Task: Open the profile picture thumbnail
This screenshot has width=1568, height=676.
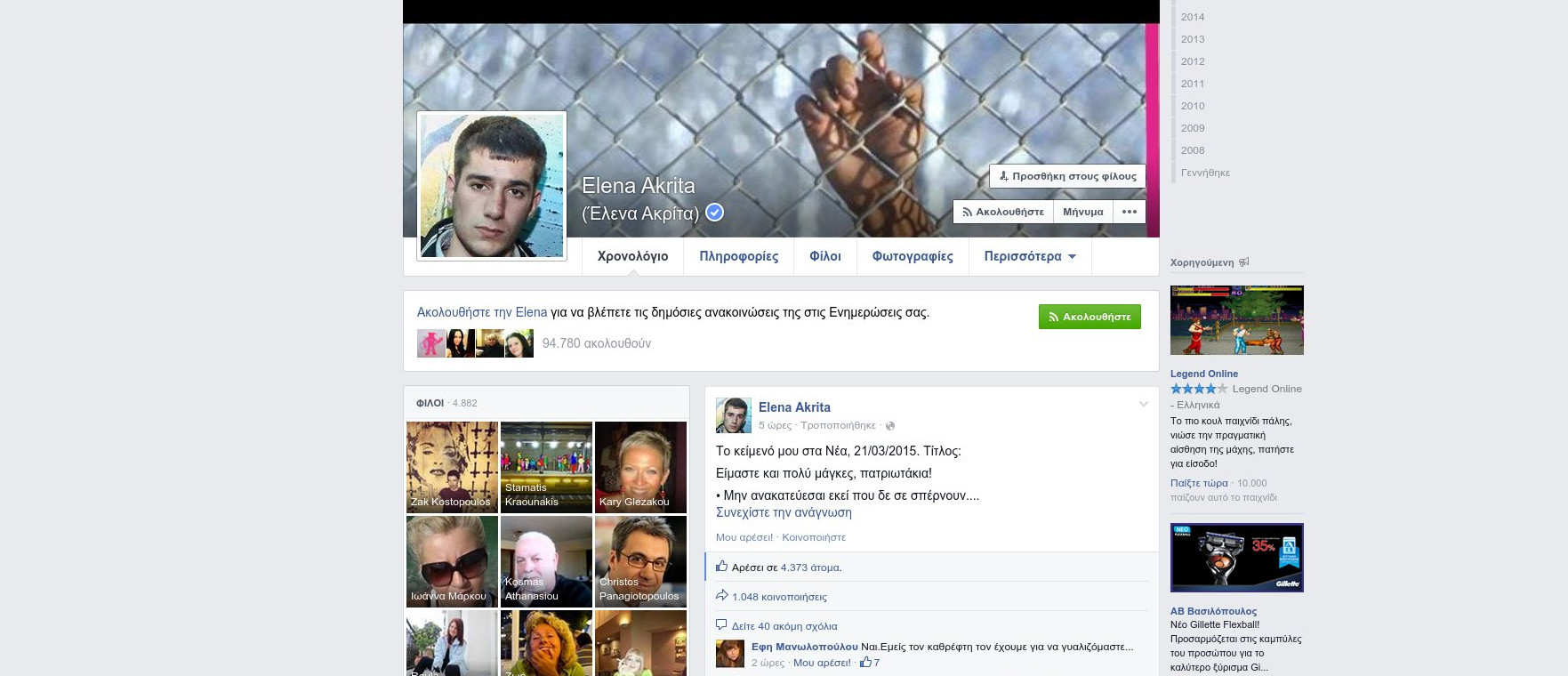Action: 492,186
